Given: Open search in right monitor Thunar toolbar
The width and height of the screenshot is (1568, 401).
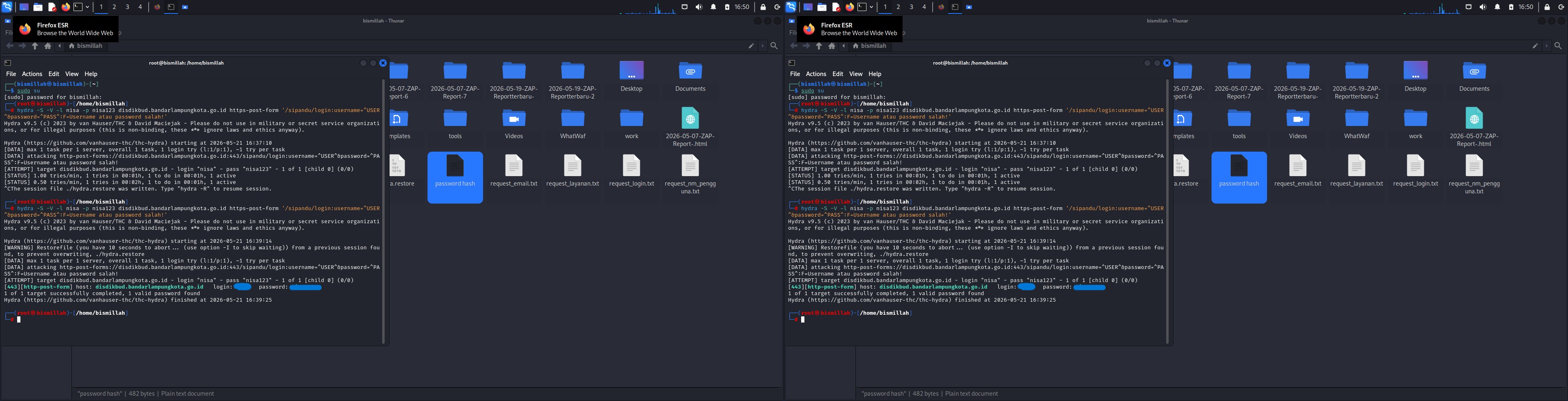Looking at the screenshot, I should pos(1558,46).
